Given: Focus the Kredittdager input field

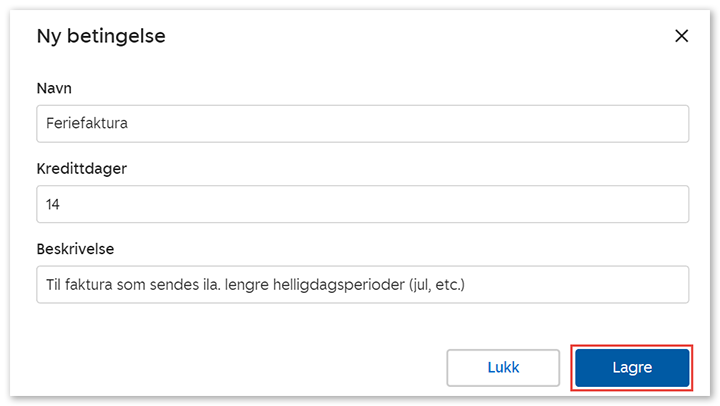Looking at the screenshot, I should [362, 204].
